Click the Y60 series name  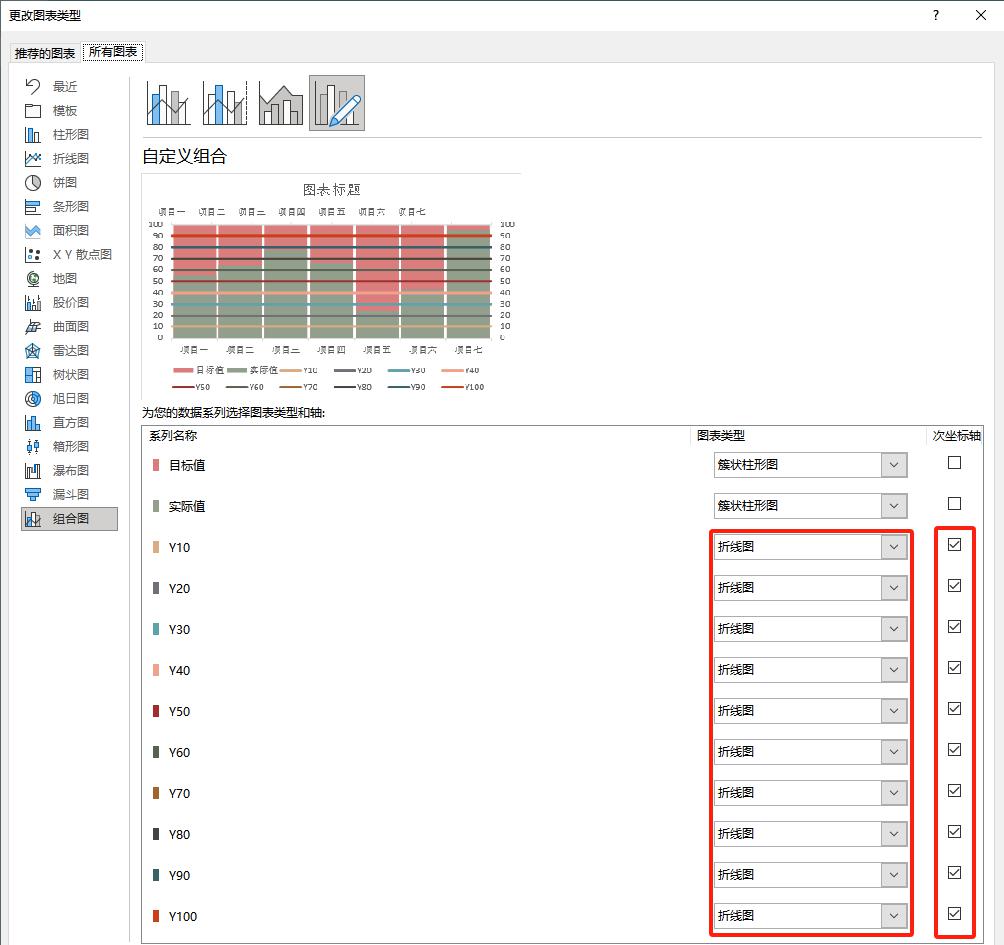[179, 752]
